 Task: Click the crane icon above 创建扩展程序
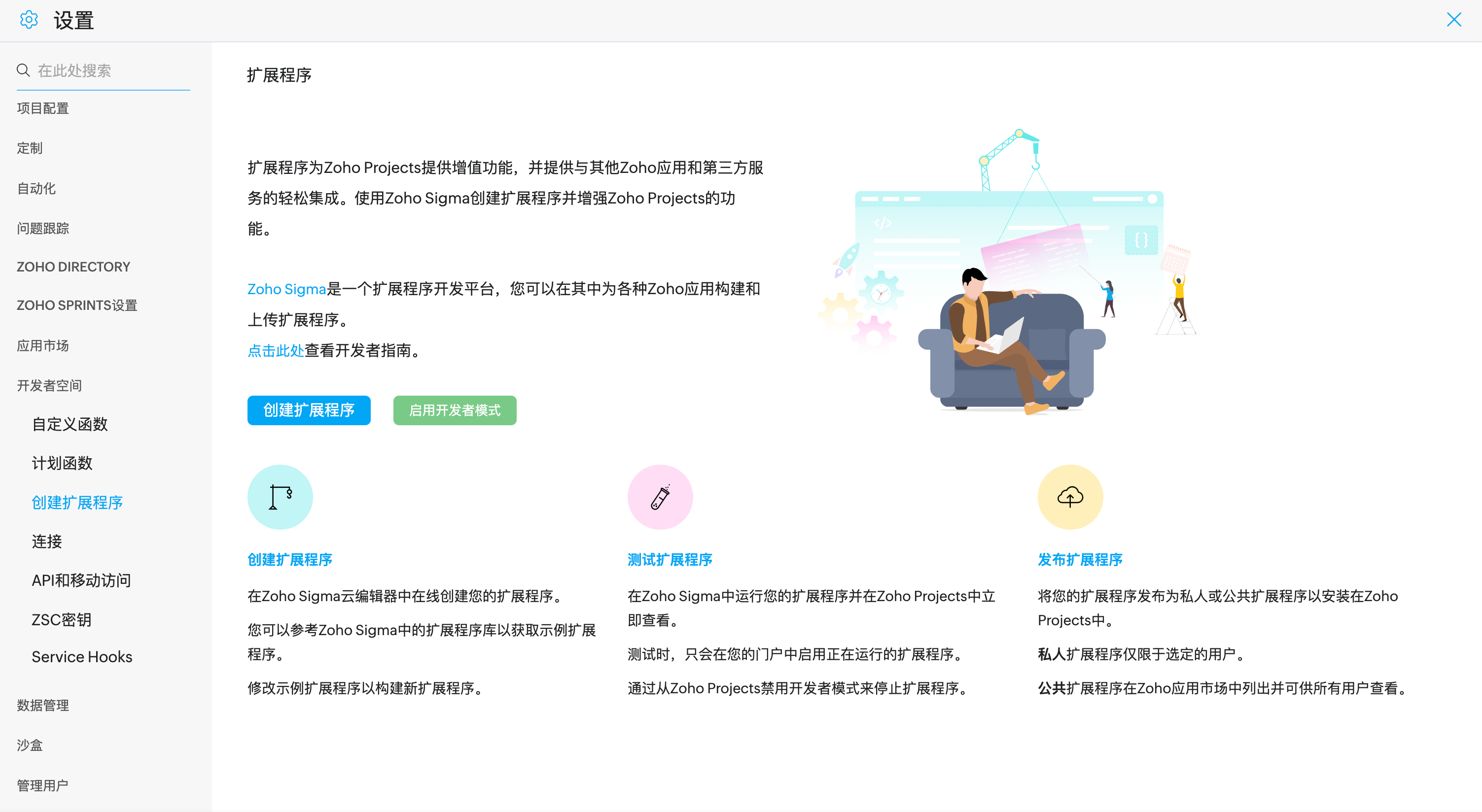[x=280, y=497]
